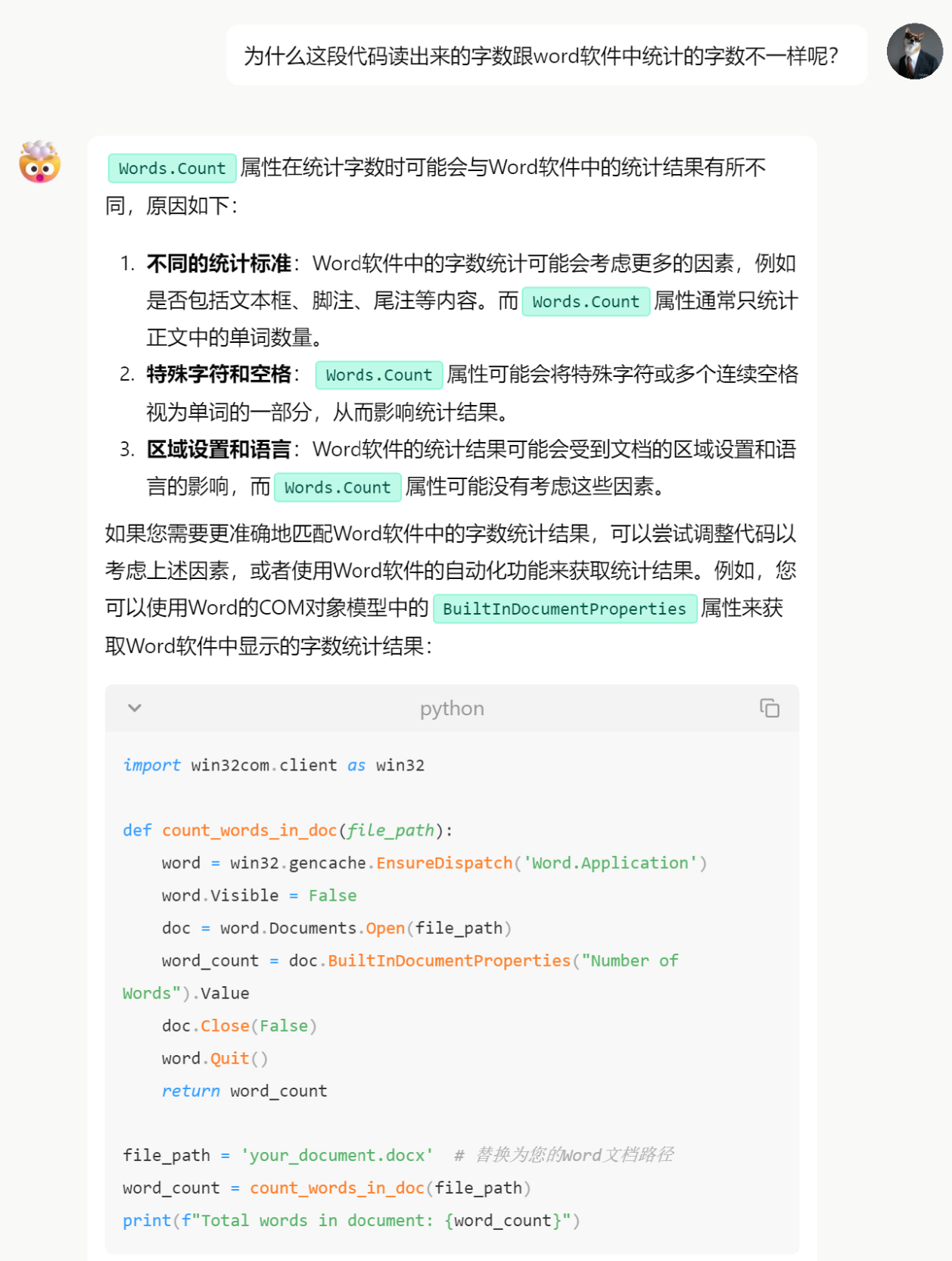Click the exploding-head emoji bot avatar
This screenshot has width=952, height=1261.
tap(39, 162)
